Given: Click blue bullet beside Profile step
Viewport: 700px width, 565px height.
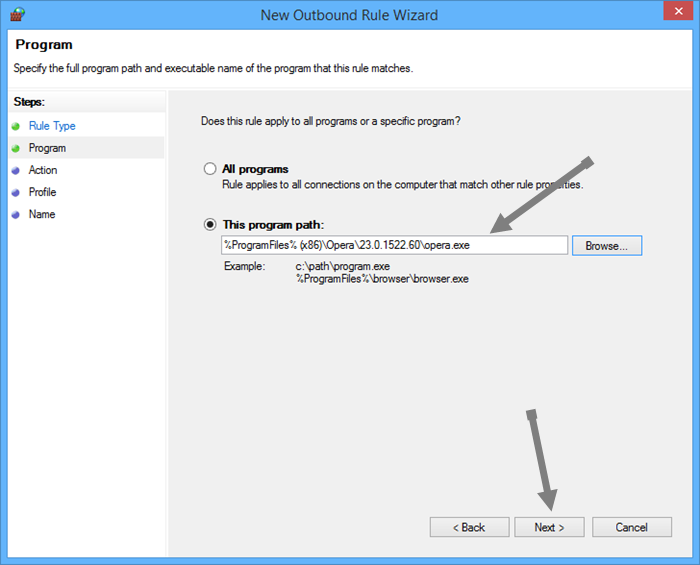Looking at the screenshot, I should pyautogui.click(x=16, y=192).
